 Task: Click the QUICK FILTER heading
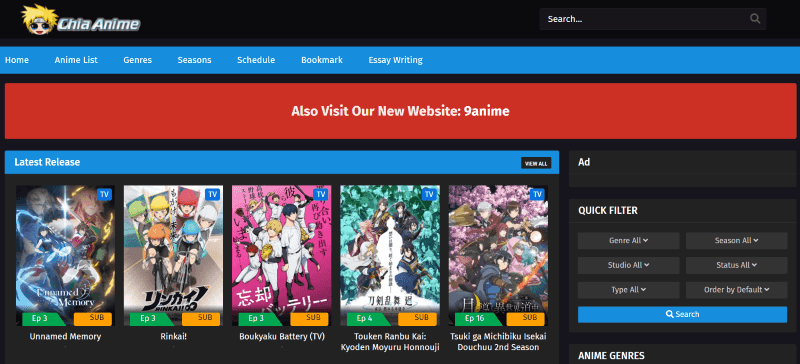[608, 210]
